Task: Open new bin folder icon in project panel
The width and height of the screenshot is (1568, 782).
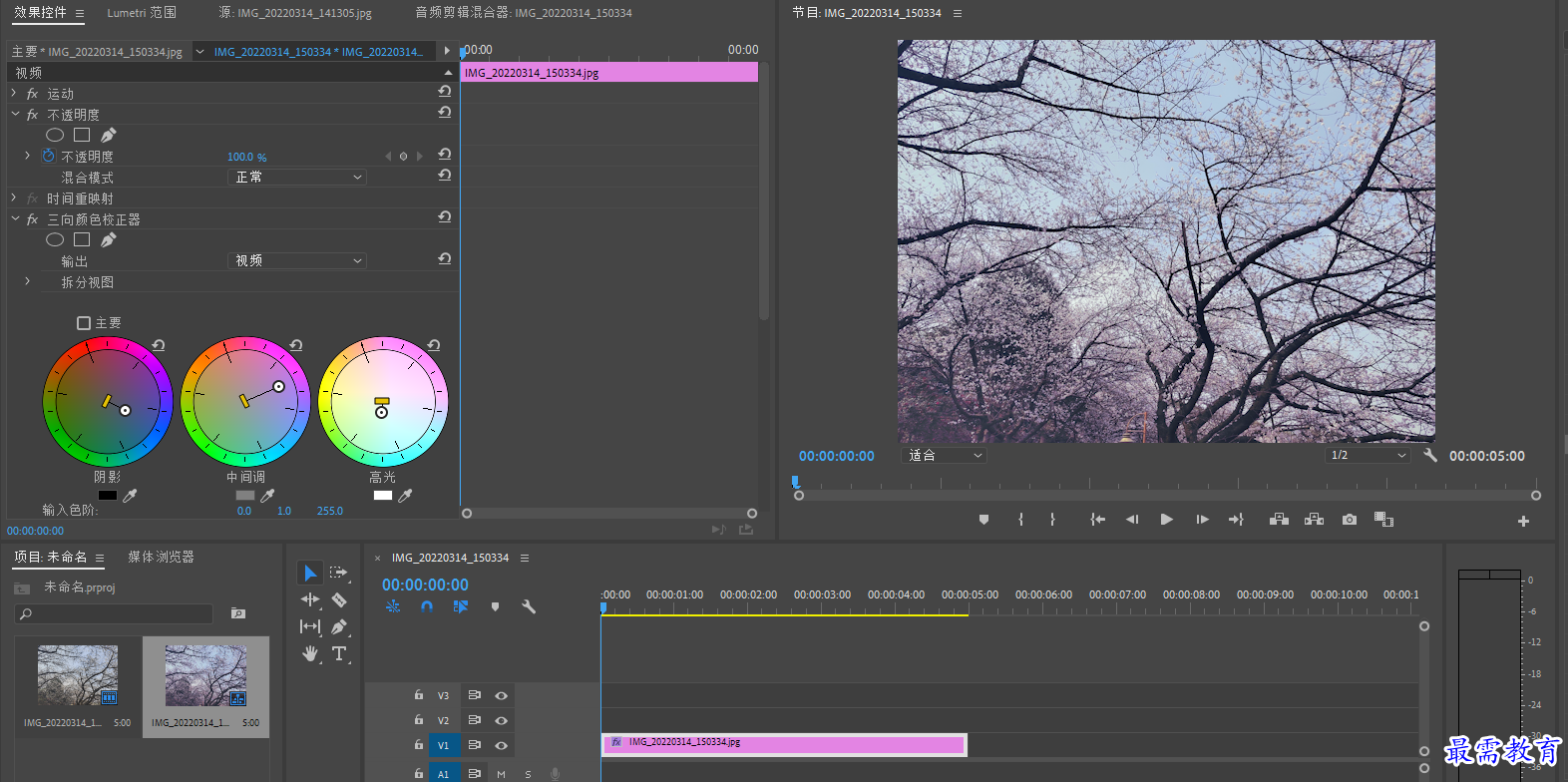Action: coord(238,612)
